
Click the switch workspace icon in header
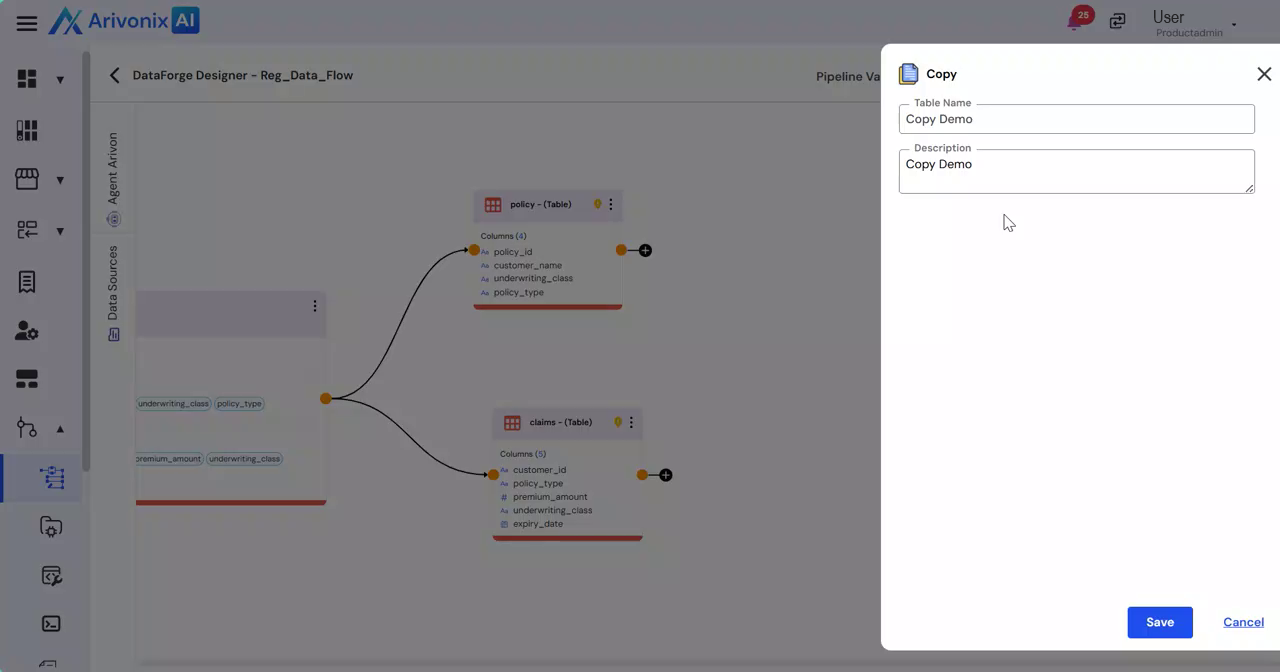[x=1117, y=21]
